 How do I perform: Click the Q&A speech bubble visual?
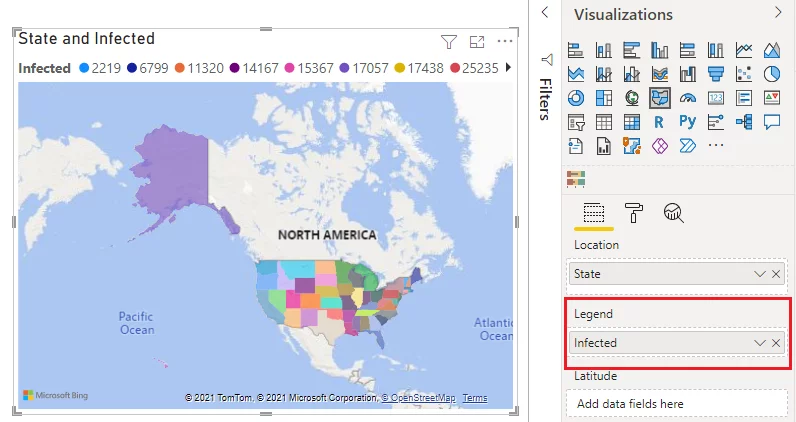(772, 122)
